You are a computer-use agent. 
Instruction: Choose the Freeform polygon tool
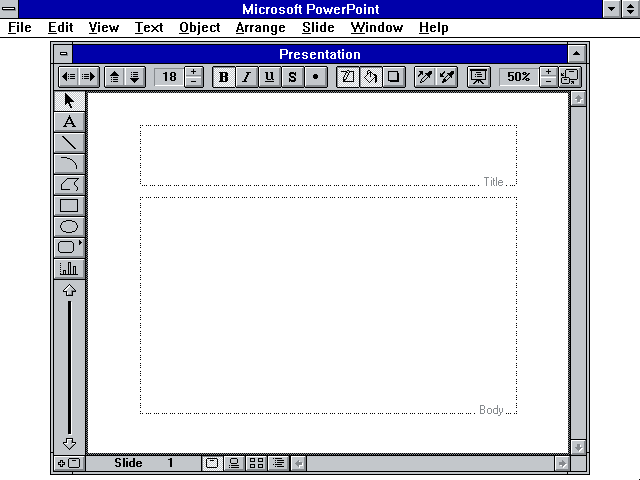[69, 184]
